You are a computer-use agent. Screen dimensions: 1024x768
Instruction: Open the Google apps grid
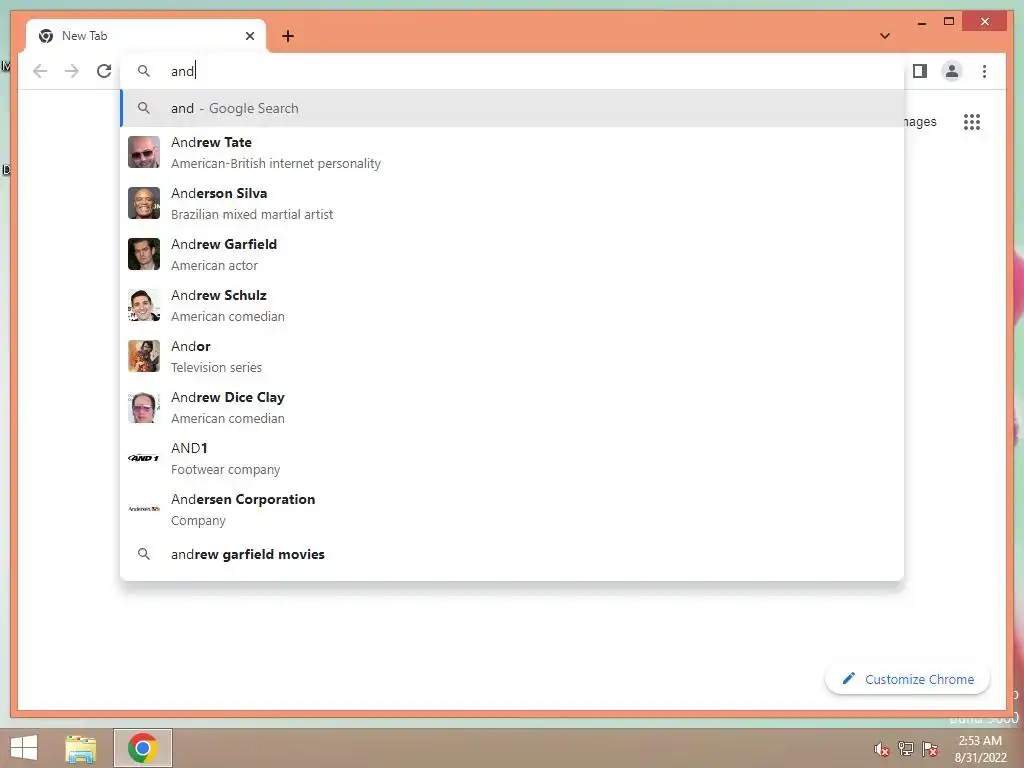pyautogui.click(x=972, y=121)
